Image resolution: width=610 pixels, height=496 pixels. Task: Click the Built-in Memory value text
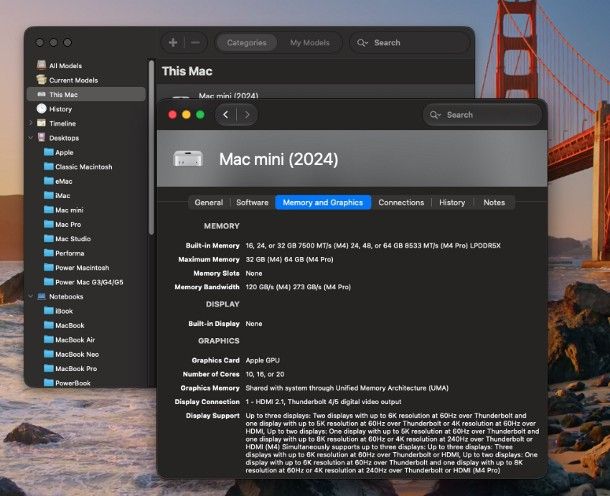click(x=373, y=245)
